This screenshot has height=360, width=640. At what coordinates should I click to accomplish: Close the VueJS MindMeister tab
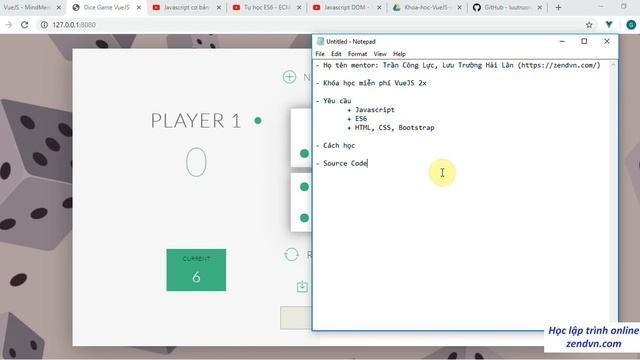59,7
